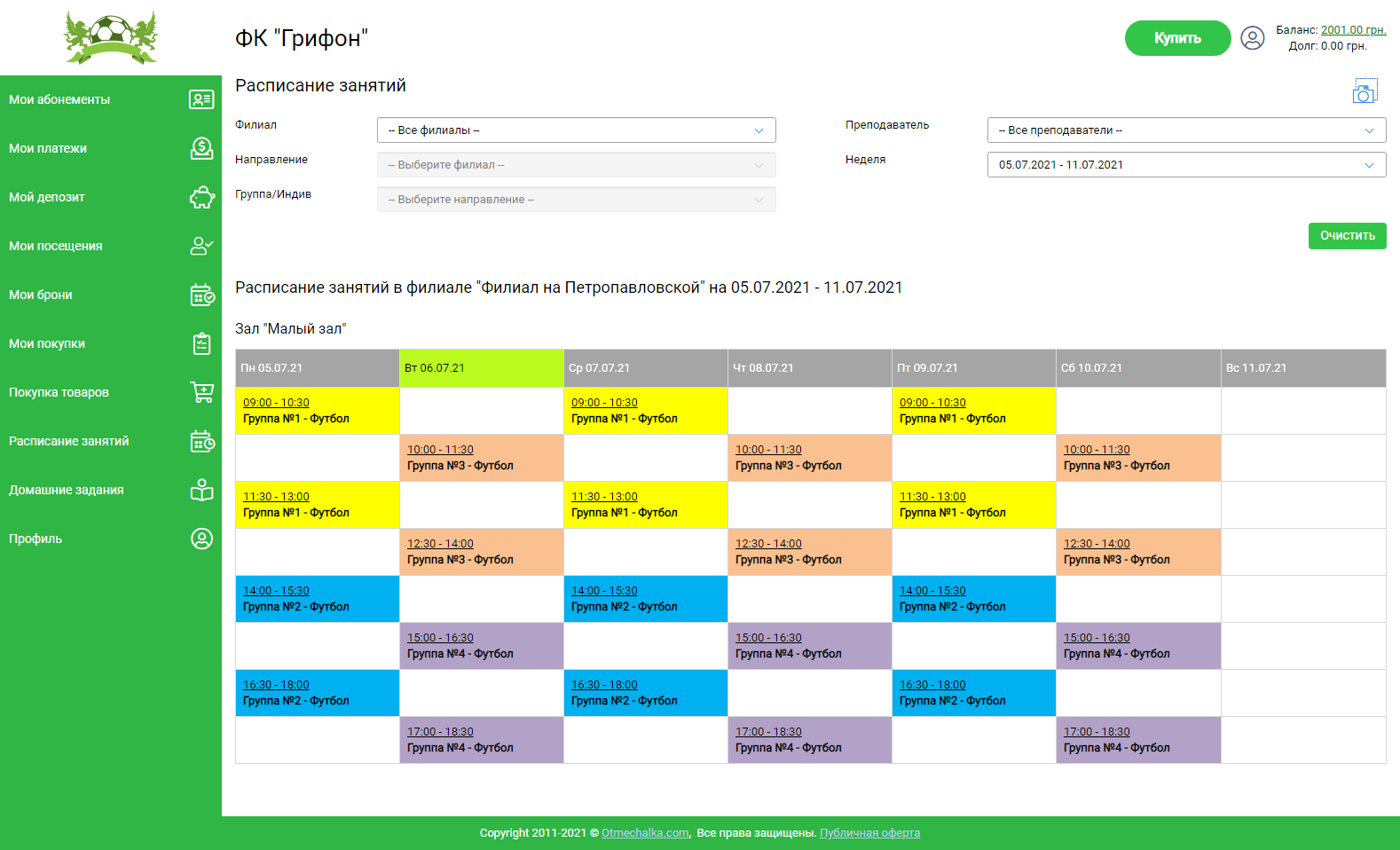1400x850 pixels.
Task: Go to Профиль in the sidebar
Action: [35, 539]
